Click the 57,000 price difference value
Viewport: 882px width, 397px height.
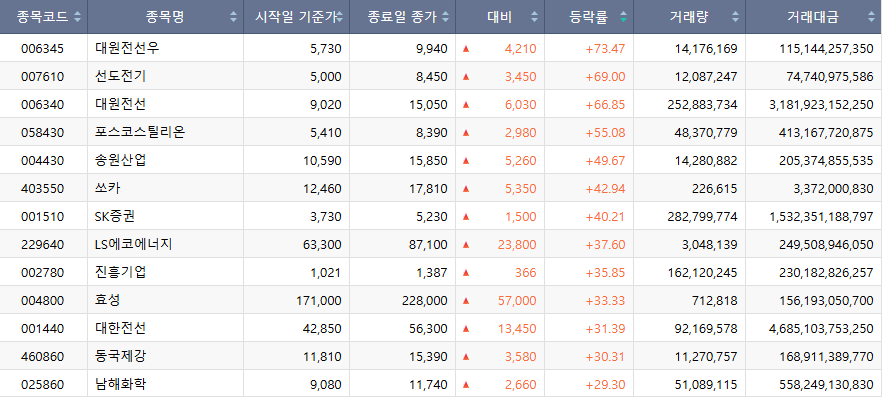(517, 301)
